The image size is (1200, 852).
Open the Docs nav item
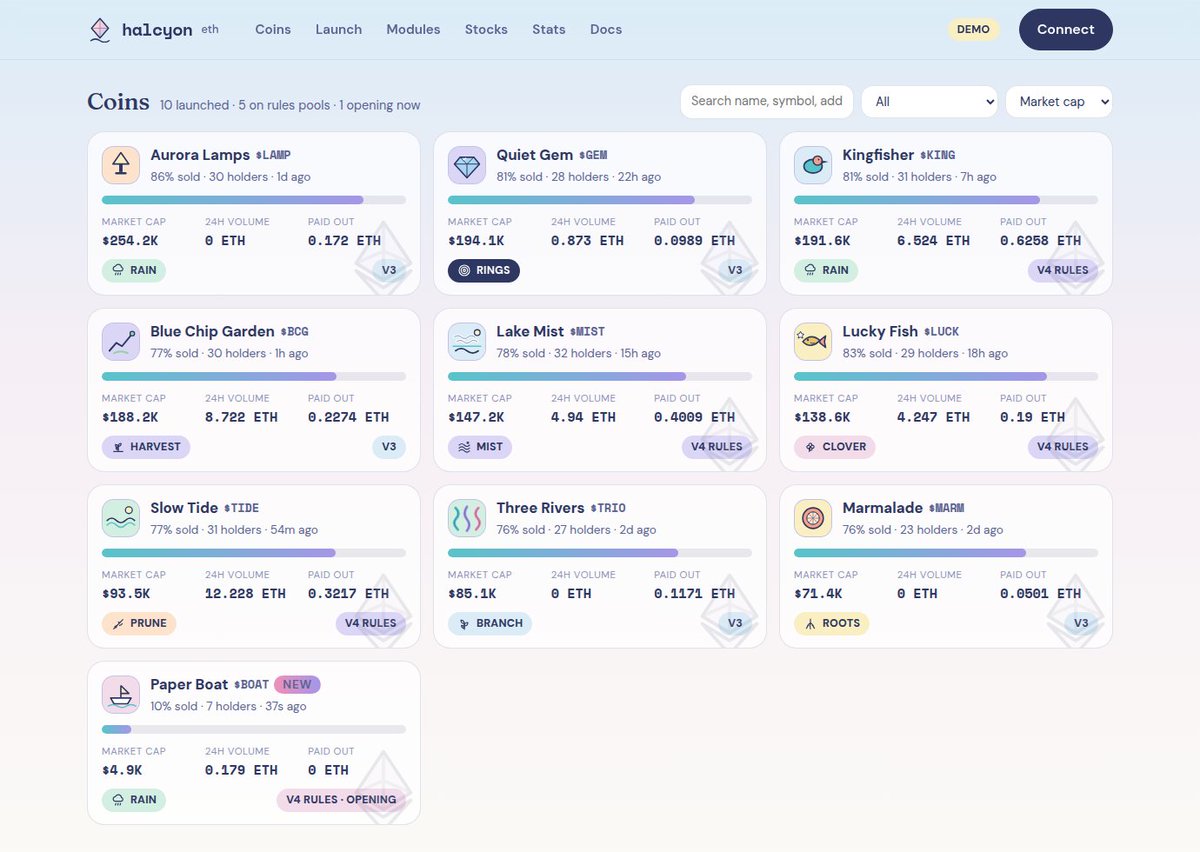(x=606, y=30)
